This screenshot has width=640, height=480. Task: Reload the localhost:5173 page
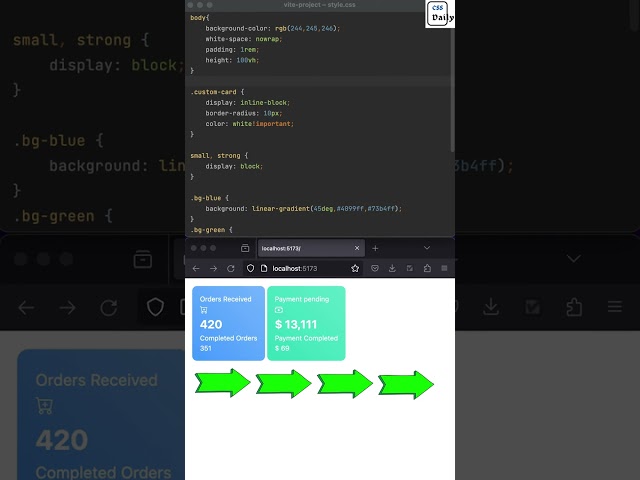pyautogui.click(x=231, y=269)
